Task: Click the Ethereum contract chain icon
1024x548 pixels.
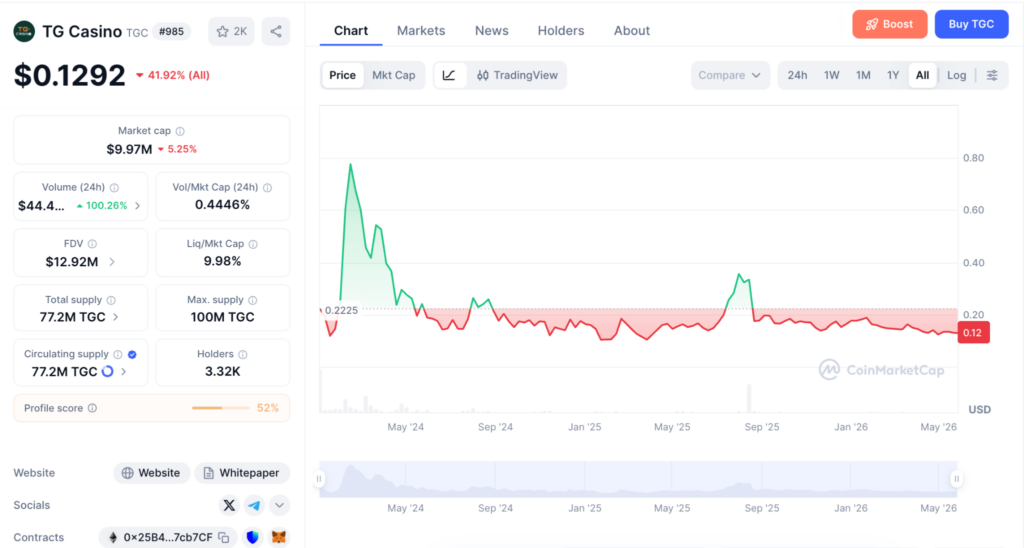Action: coord(113,538)
